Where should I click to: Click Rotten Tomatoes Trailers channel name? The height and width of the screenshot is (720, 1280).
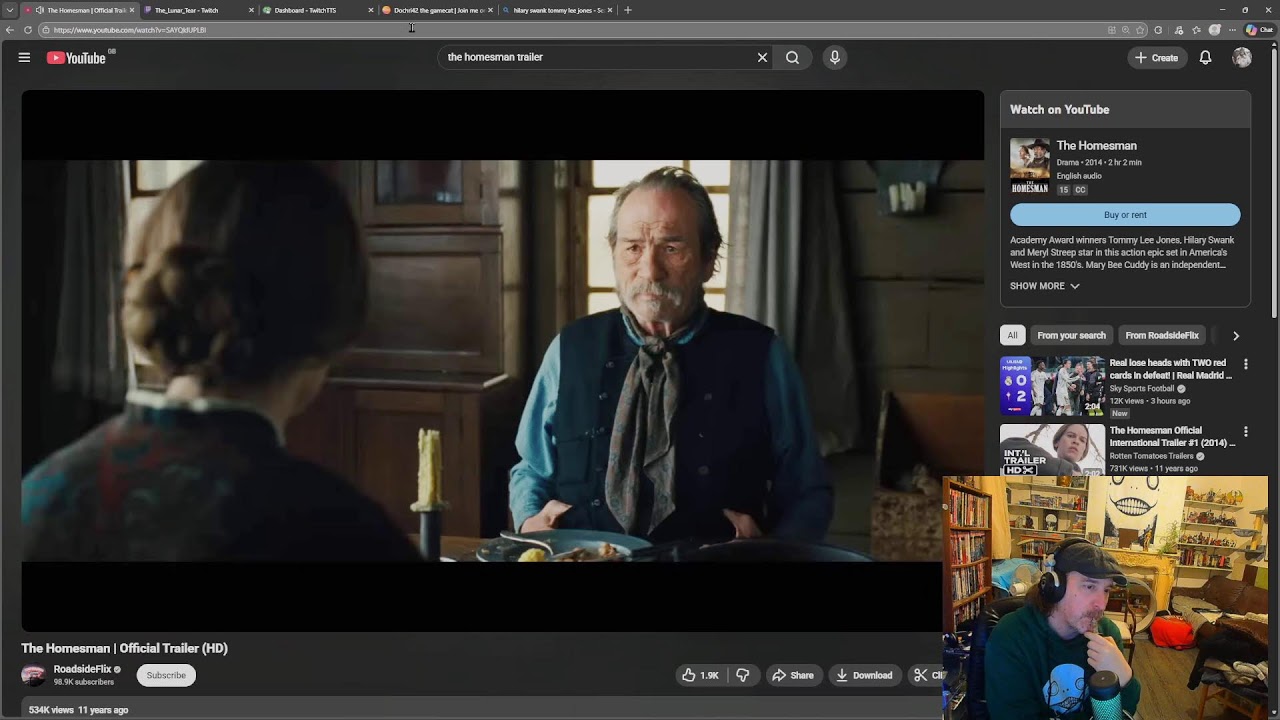coord(1151,456)
